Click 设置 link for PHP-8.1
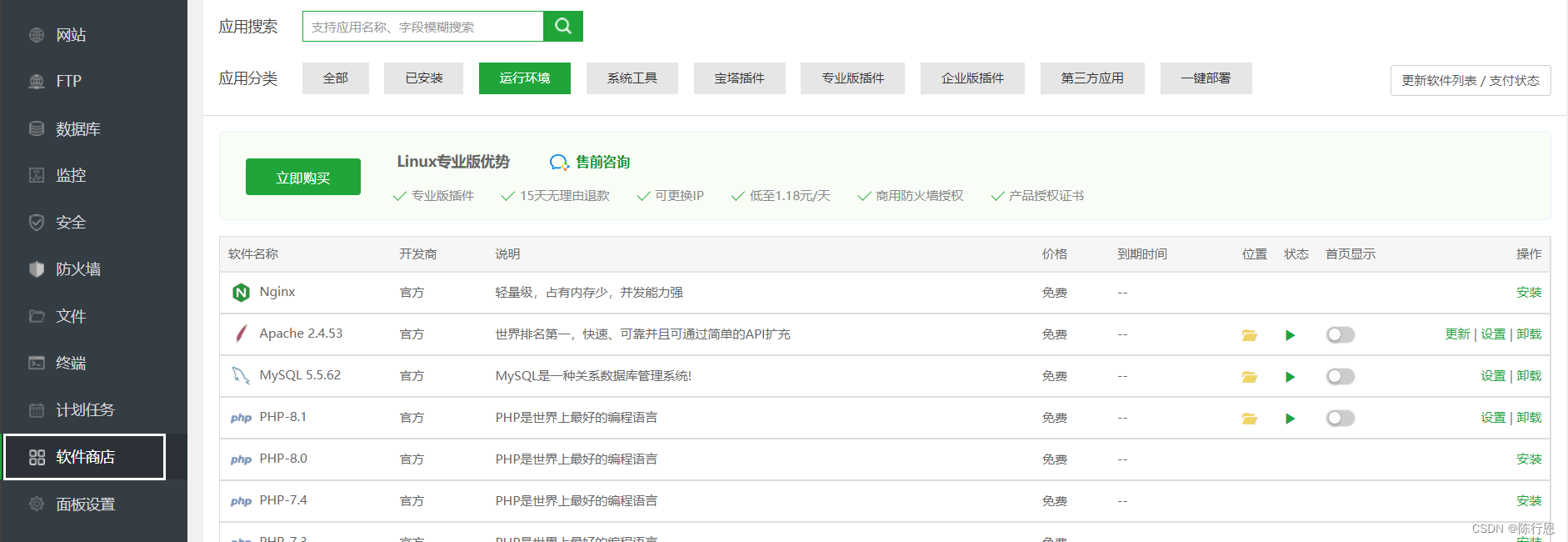 click(x=1493, y=418)
